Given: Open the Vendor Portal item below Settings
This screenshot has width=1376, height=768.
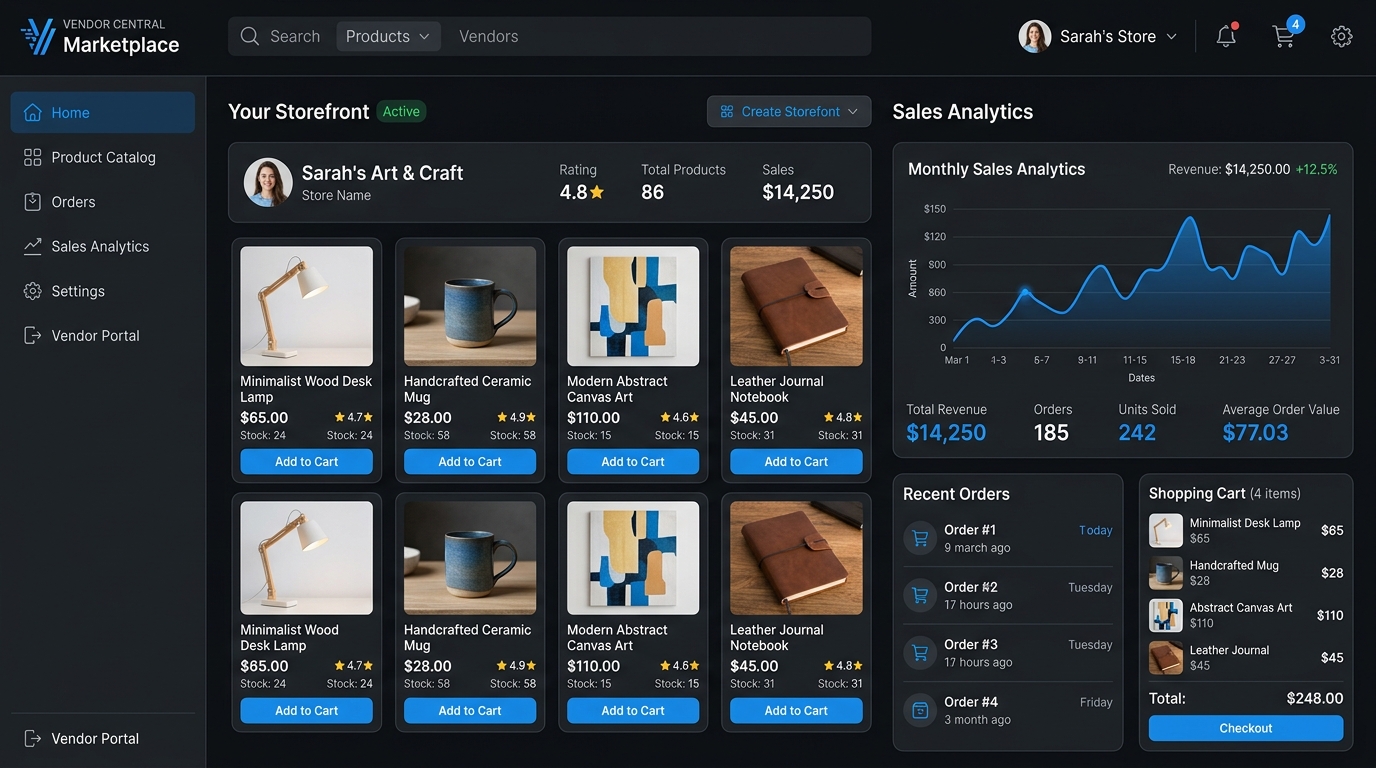Looking at the screenshot, I should coord(103,336).
